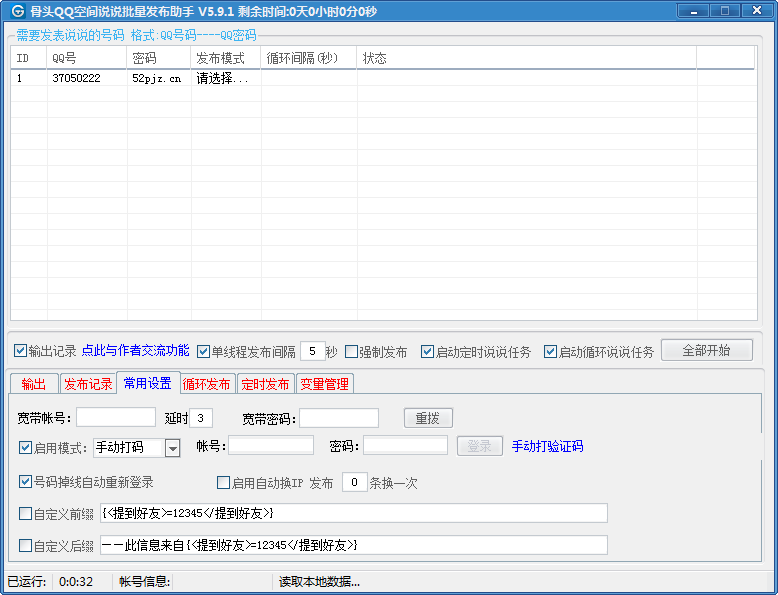
Task: Open the 发布记录 tab
Action: point(88,384)
